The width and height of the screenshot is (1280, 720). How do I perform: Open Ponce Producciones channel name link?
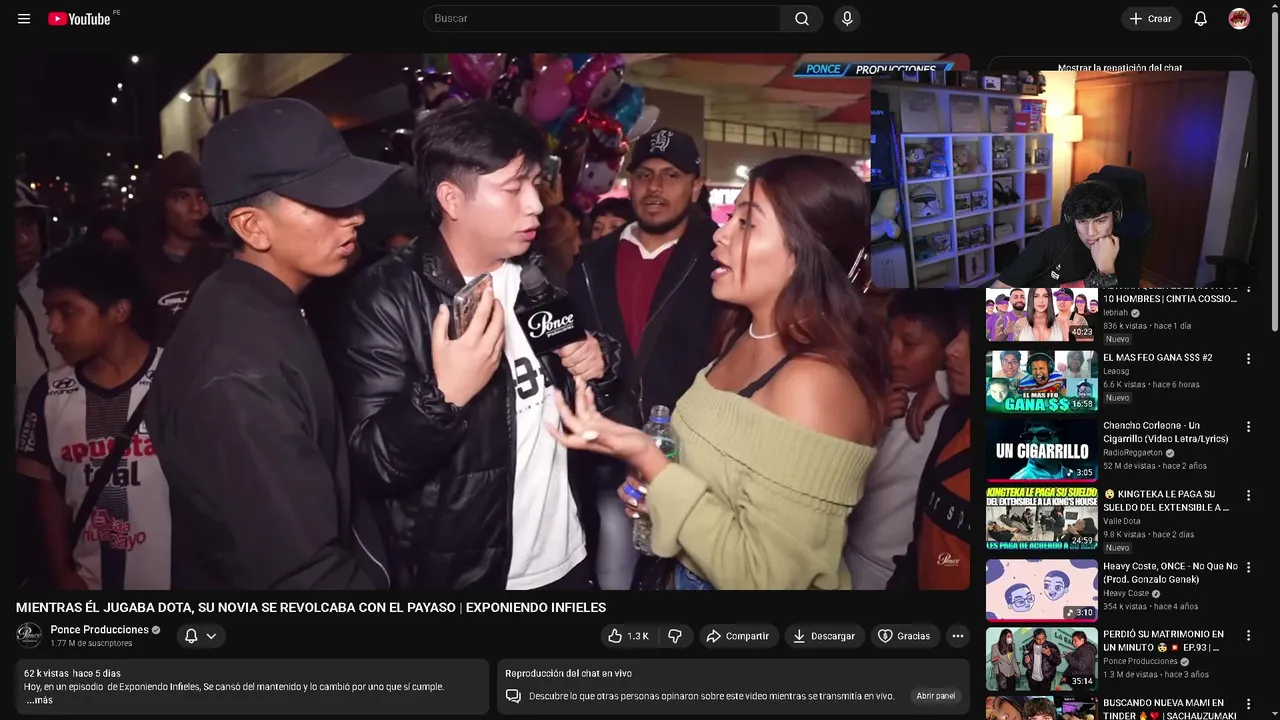click(x=99, y=630)
